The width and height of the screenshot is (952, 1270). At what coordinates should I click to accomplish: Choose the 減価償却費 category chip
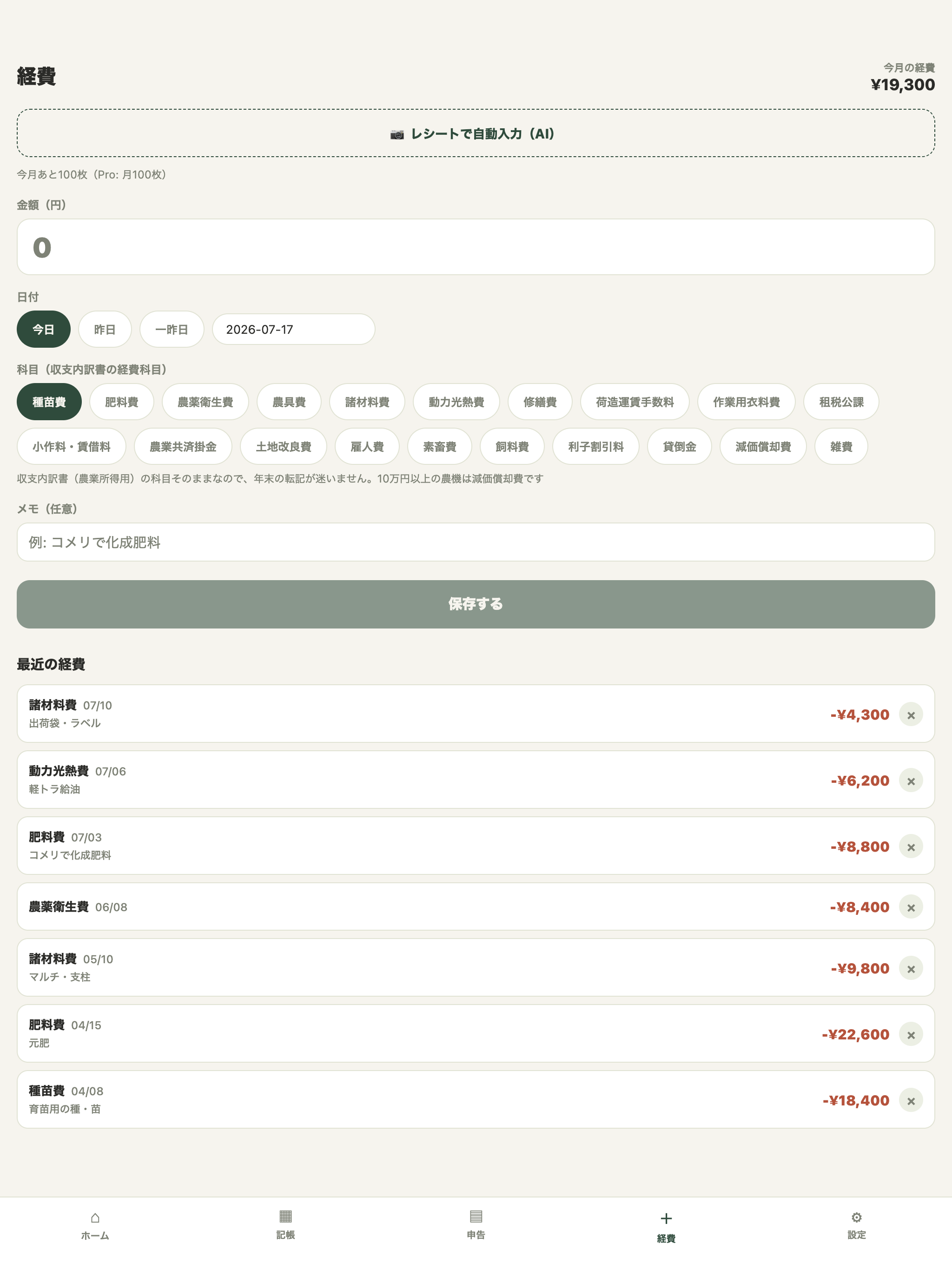pos(763,447)
